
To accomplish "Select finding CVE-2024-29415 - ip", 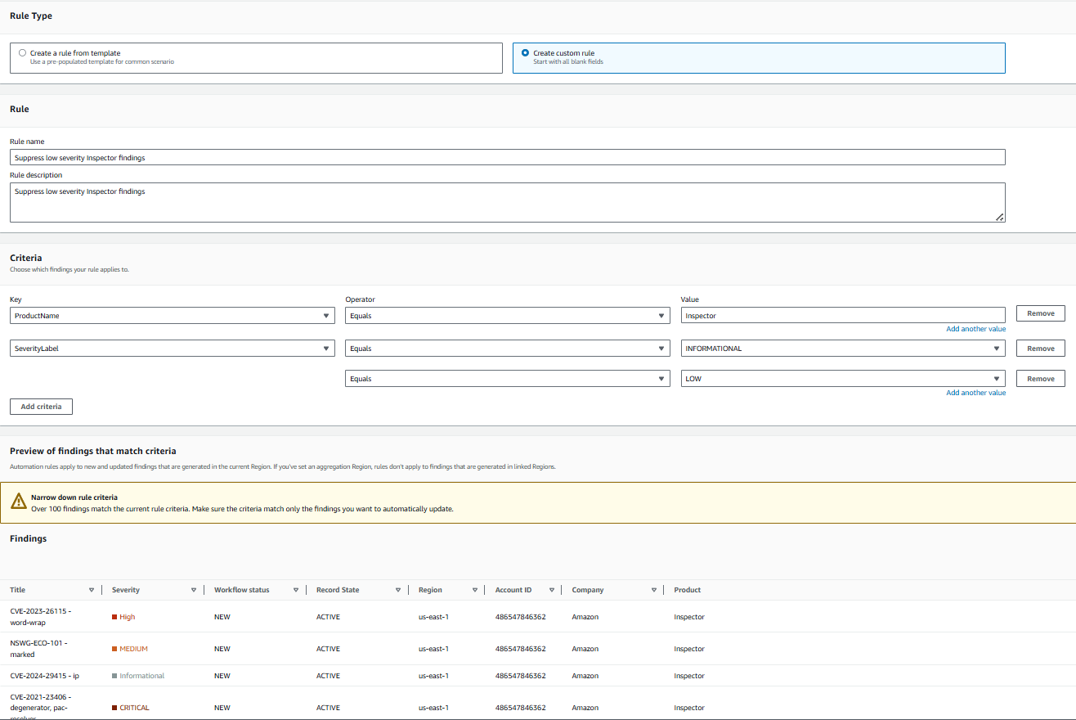I will click(x=45, y=676).
